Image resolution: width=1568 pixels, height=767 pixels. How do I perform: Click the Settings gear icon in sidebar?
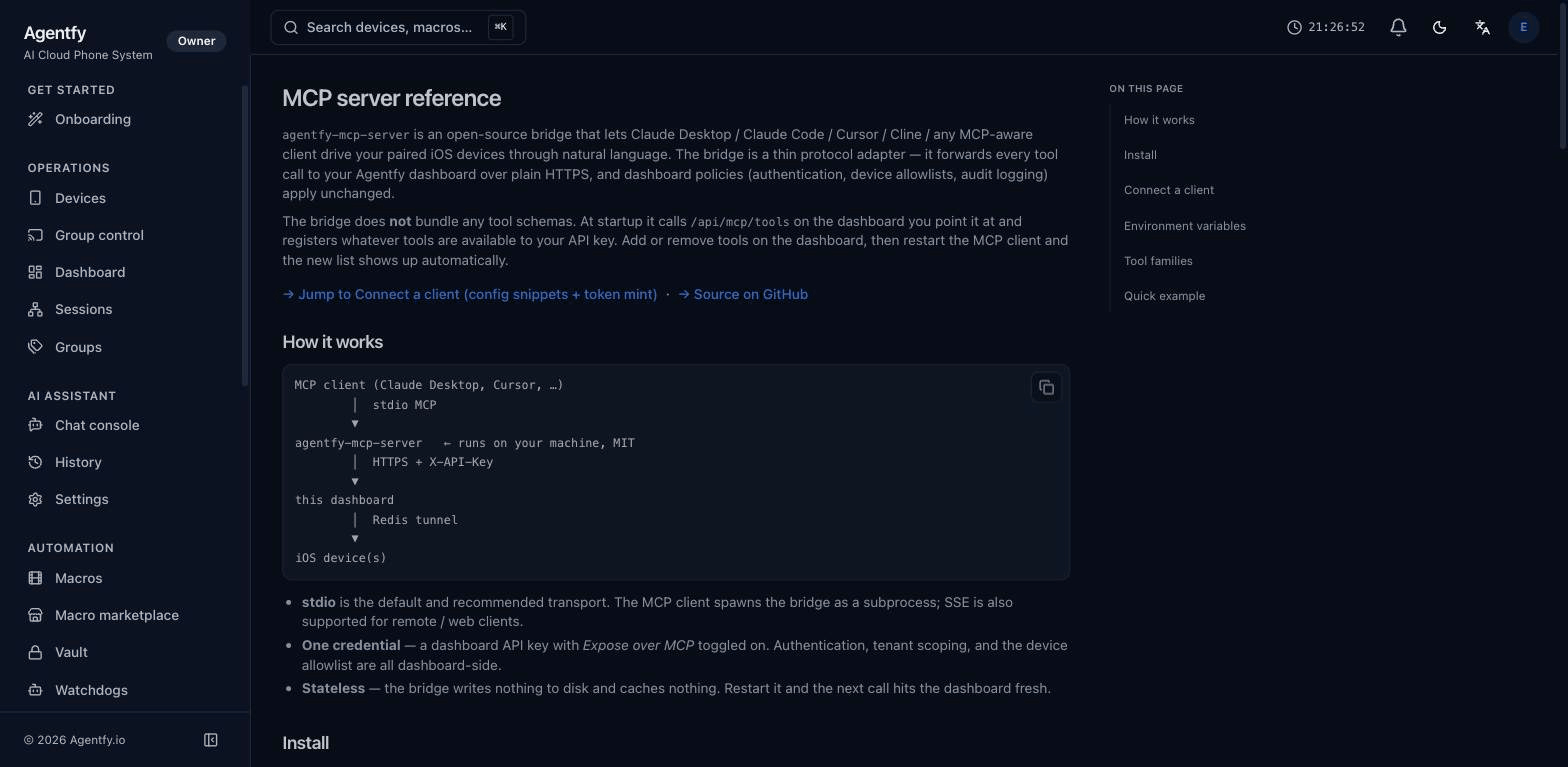pyautogui.click(x=35, y=499)
